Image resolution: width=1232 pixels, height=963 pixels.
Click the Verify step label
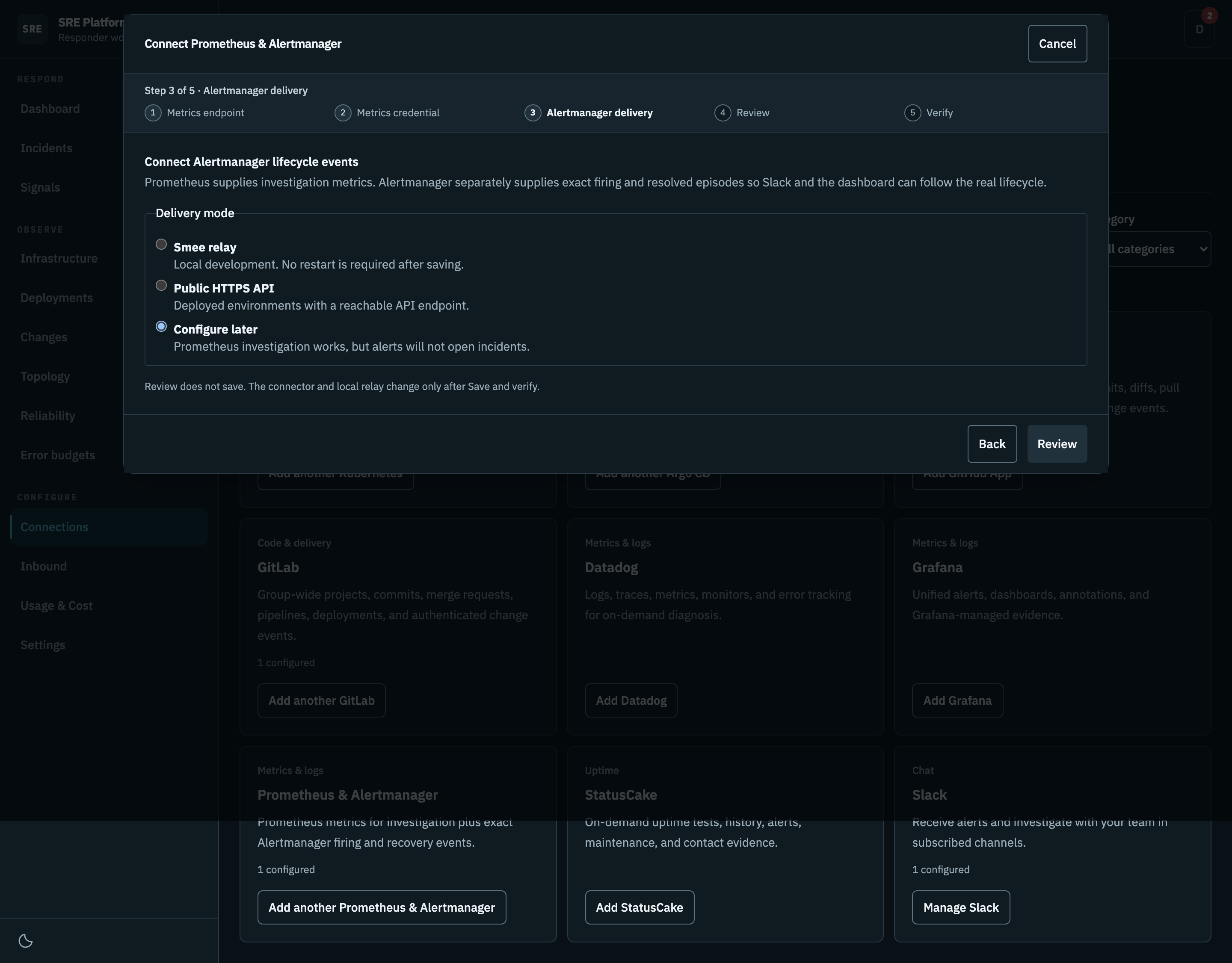click(x=939, y=113)
